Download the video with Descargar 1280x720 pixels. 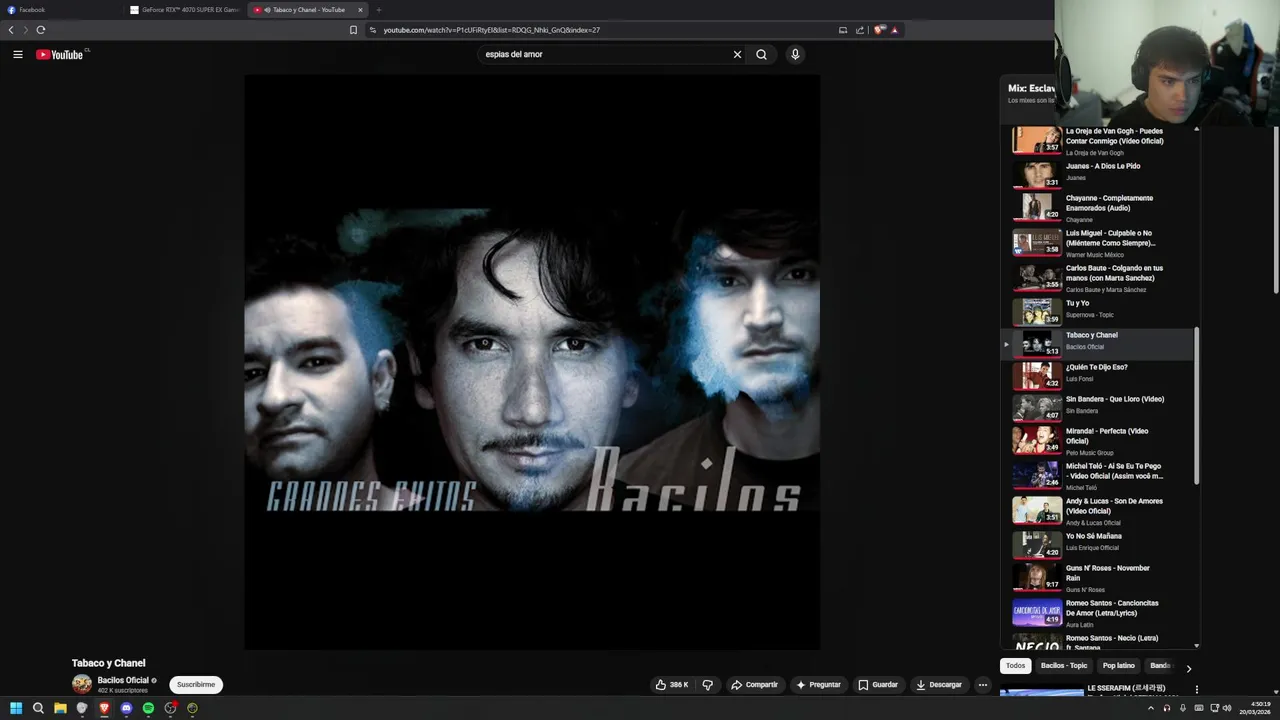[x=939, y=685]
